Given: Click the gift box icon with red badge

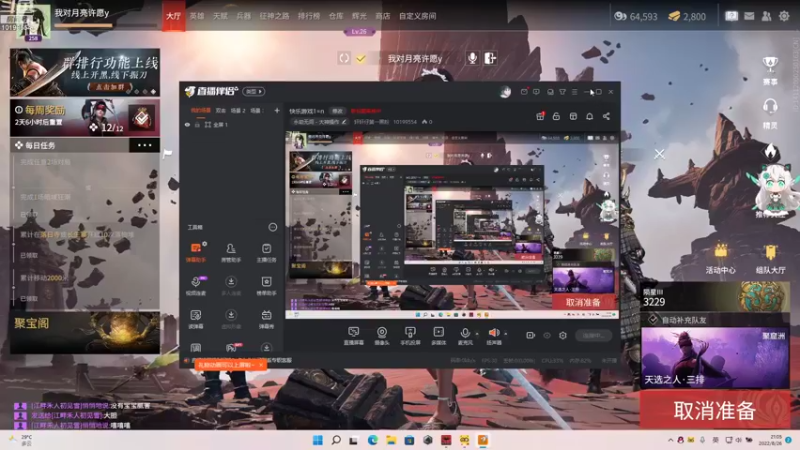Looking at the screenshot, I should click(540, 116).
